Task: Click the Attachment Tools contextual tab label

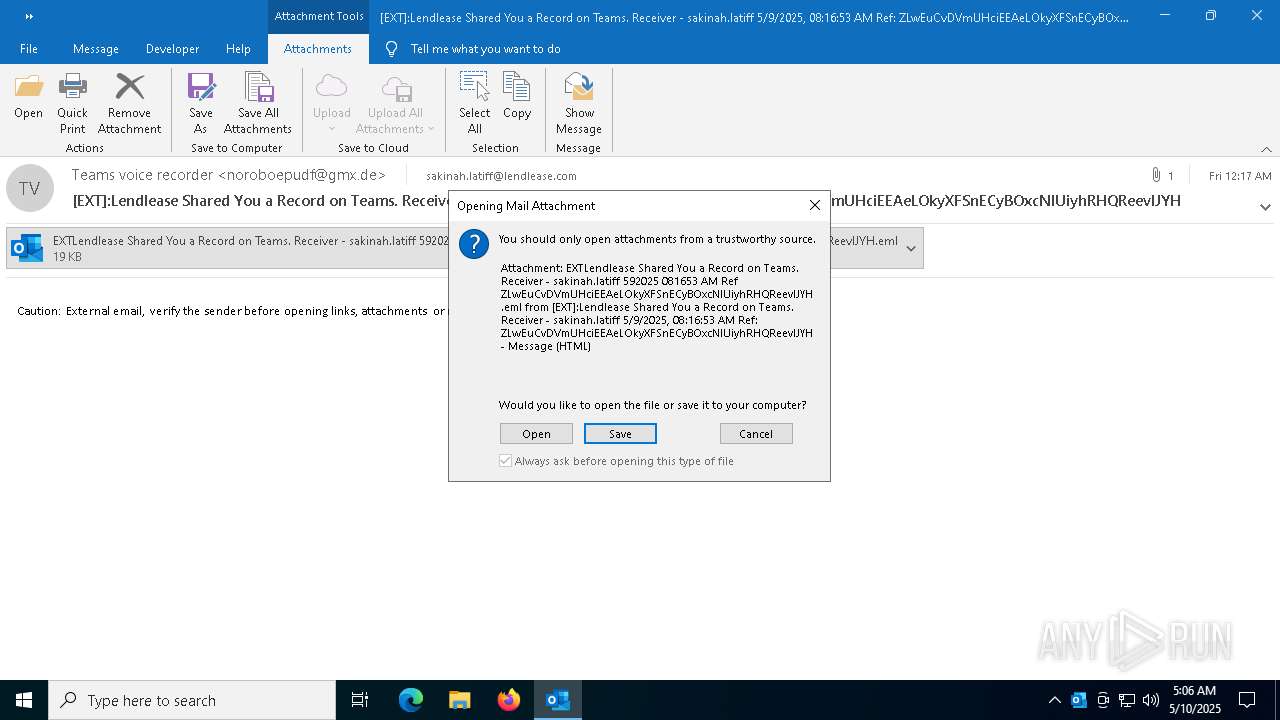Action: click(x=319, y=16)
